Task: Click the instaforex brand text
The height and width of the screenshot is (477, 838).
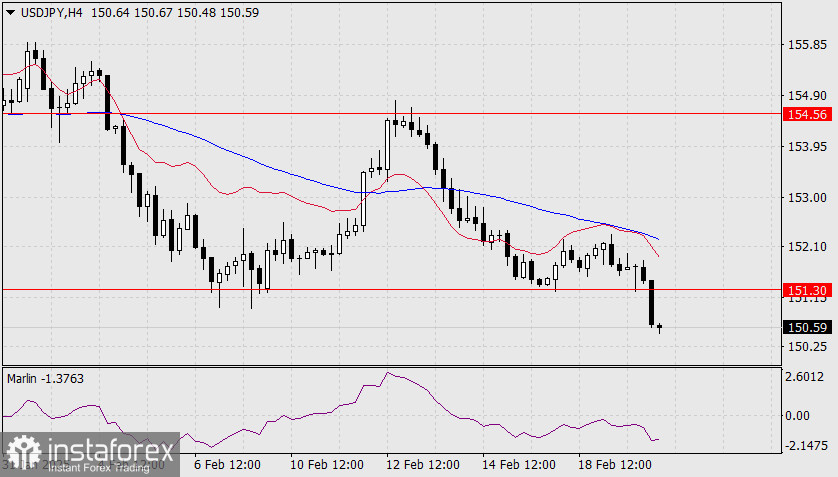Action: click(x=111, y=451)
